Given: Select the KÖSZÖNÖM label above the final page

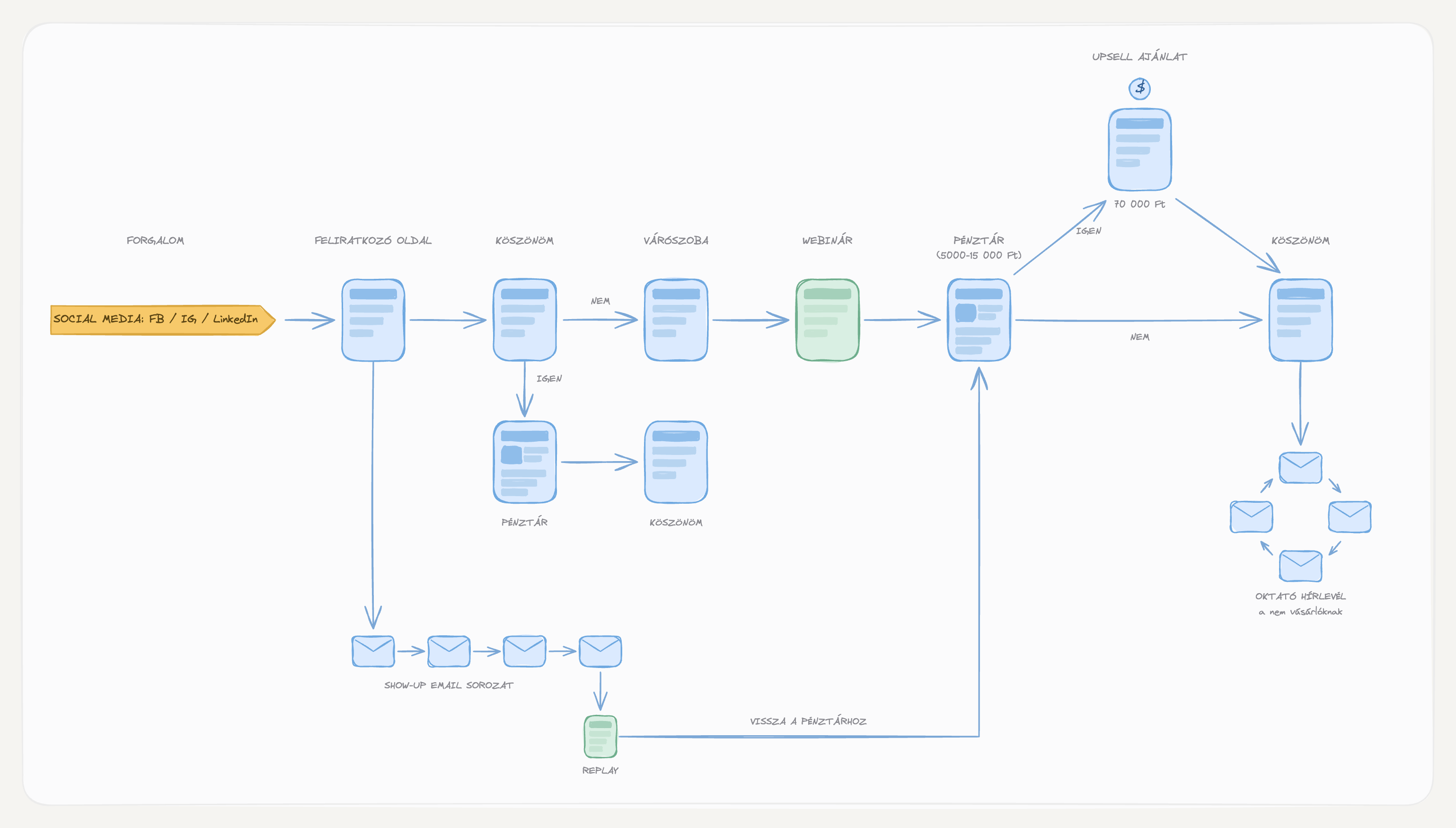Looking at the screenshot, I should point(1300,240).
